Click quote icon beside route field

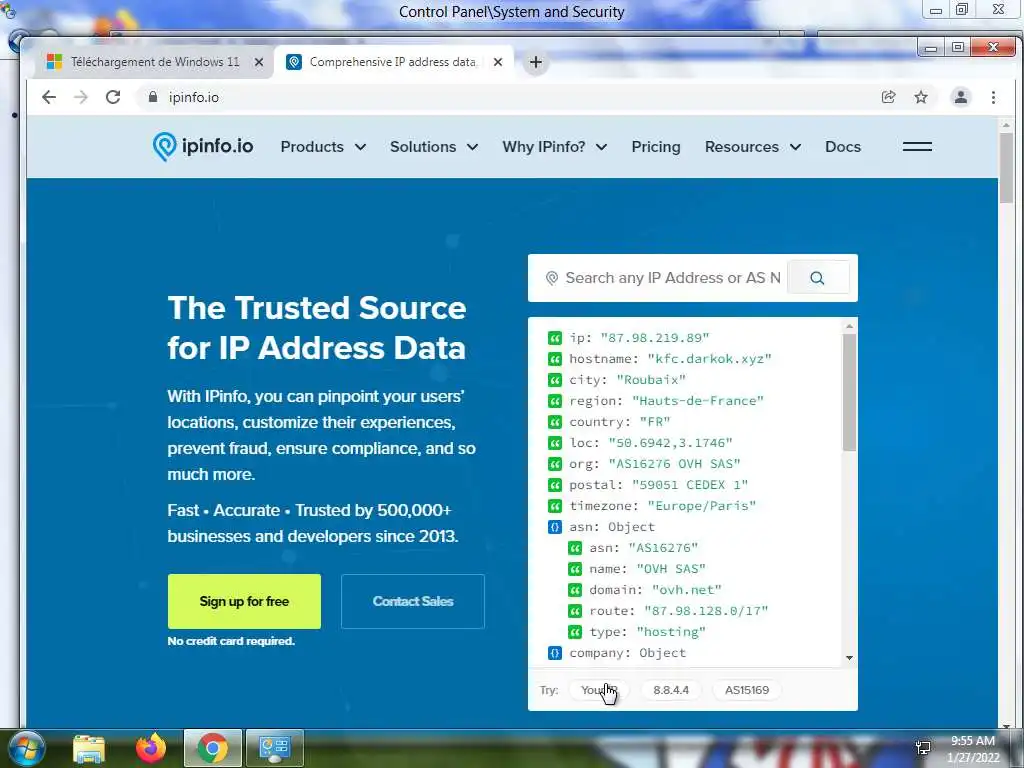coord(575,611)
